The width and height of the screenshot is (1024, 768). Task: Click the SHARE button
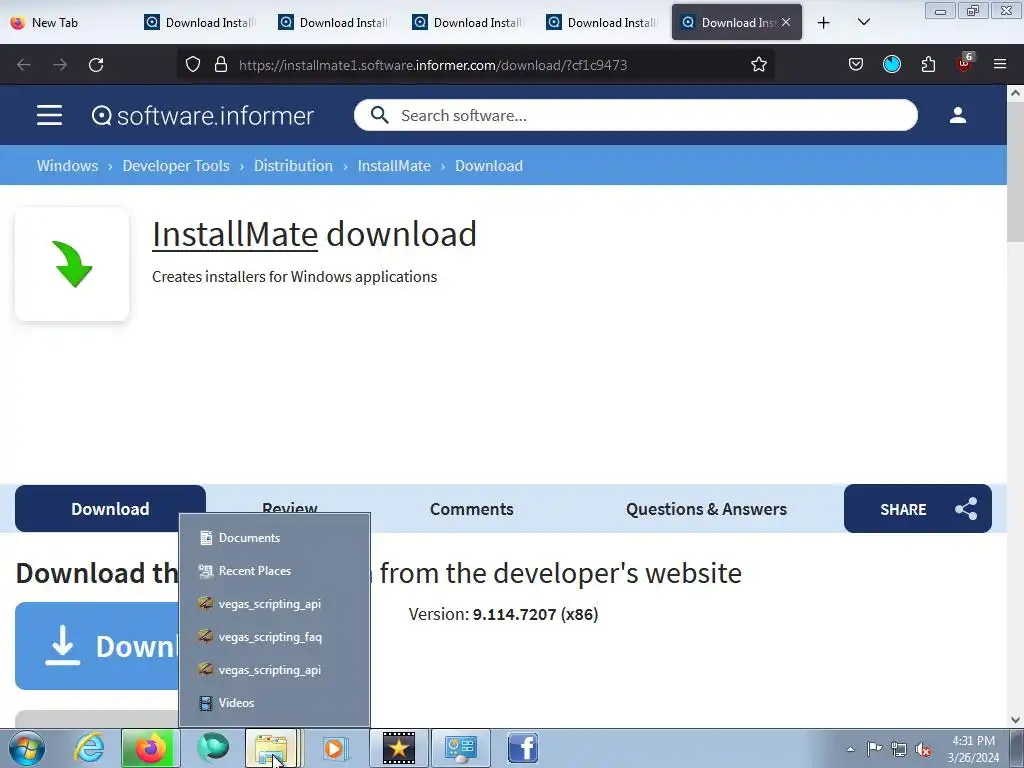pyautogui.click(x=918, y=509)
